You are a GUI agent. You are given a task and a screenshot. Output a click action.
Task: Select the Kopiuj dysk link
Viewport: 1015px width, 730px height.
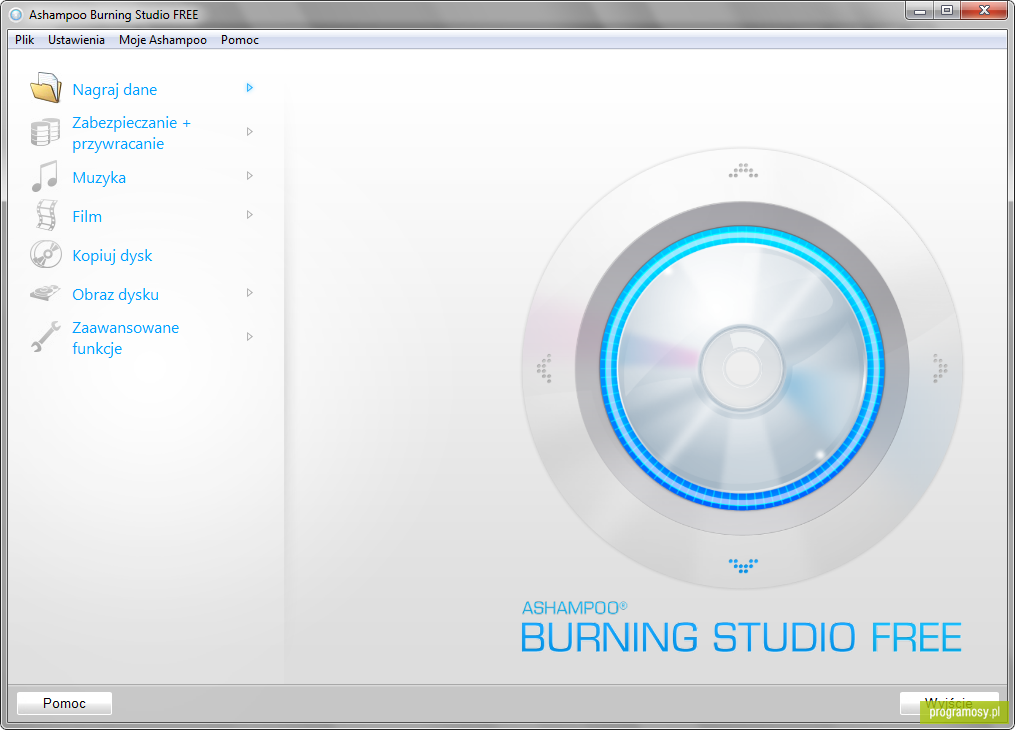point(112,256)
